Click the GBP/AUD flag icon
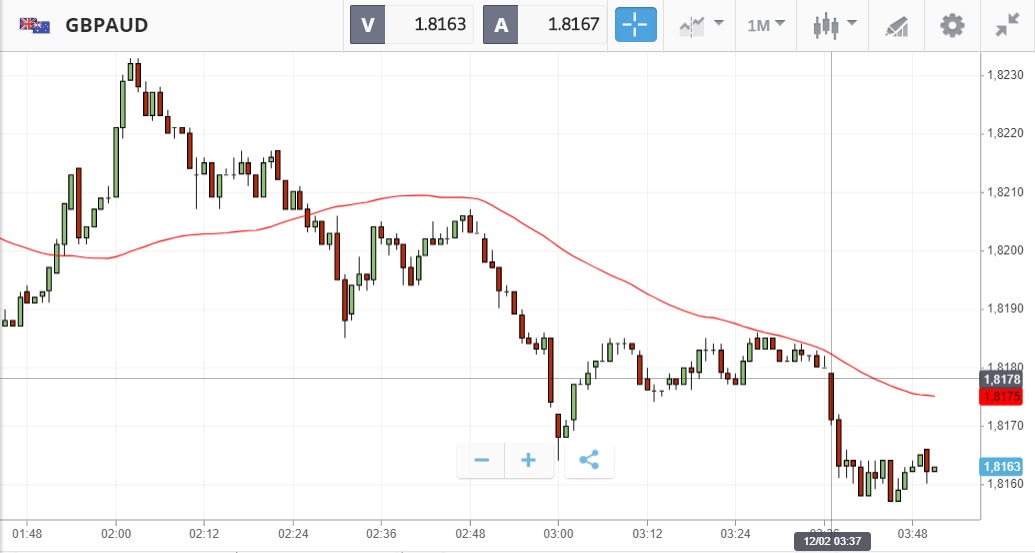This screenshot has height=553, width=1035. pos(35,26)
